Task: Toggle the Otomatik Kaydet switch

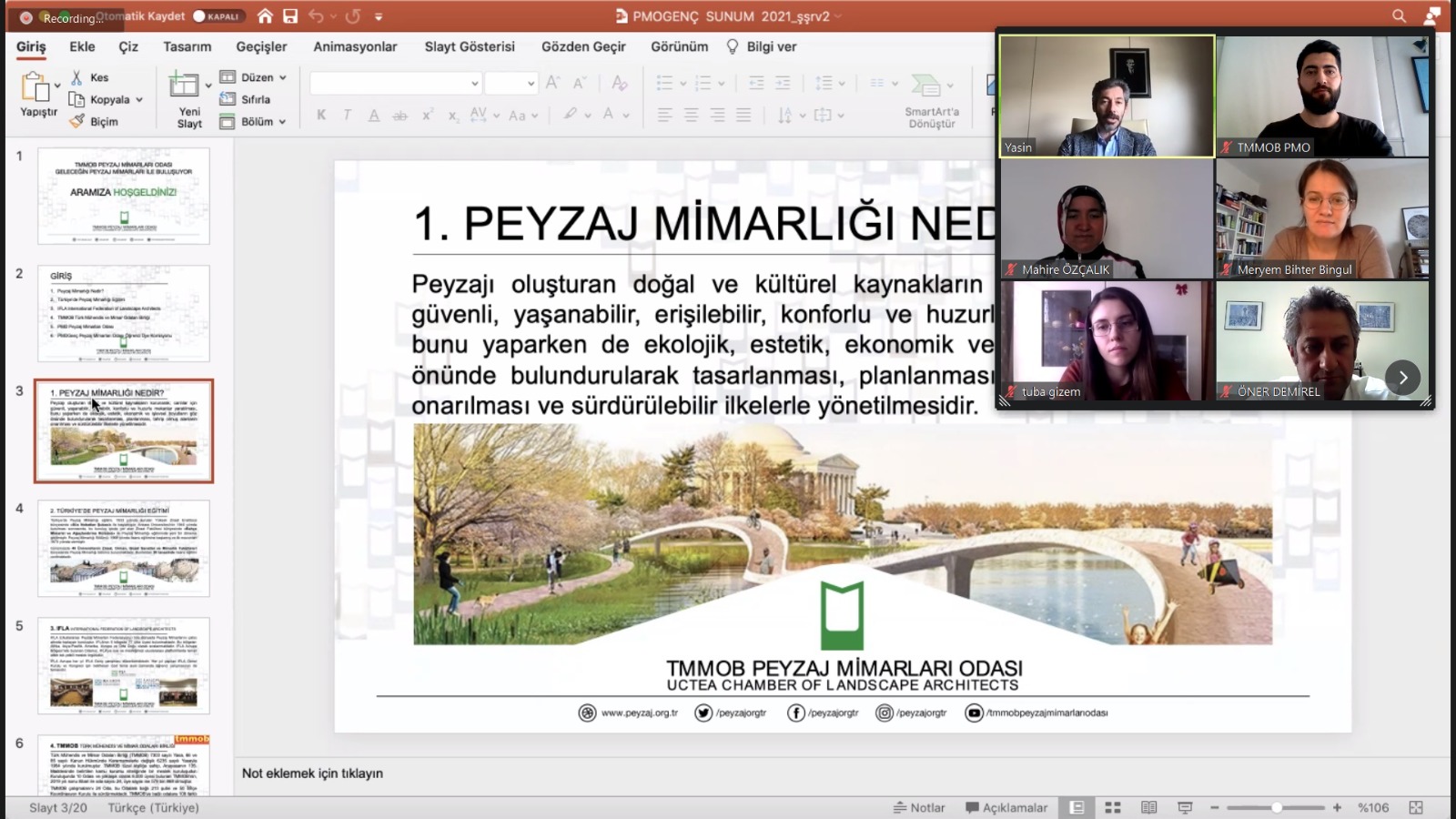Action: pos(217,15)
